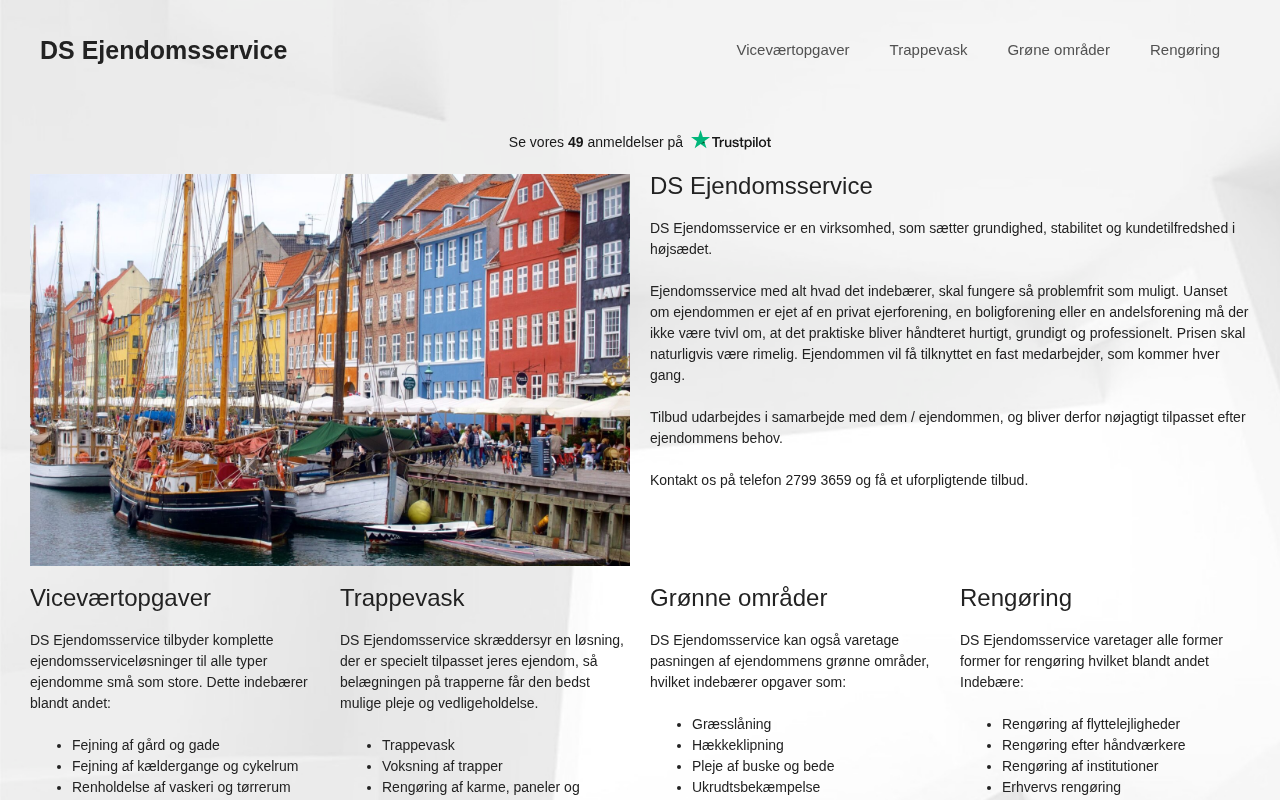
Task: Select 'Voksning af trapper' list item
Action: (442, 766)
